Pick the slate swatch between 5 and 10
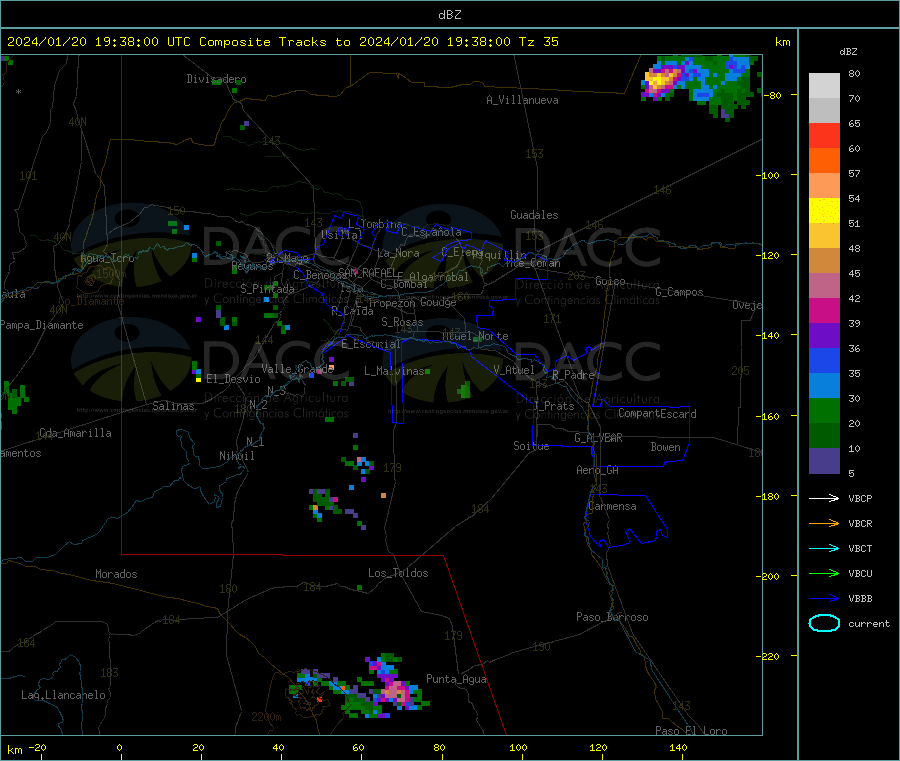Viewport: 900px width, 761px height. coord(824,461)
